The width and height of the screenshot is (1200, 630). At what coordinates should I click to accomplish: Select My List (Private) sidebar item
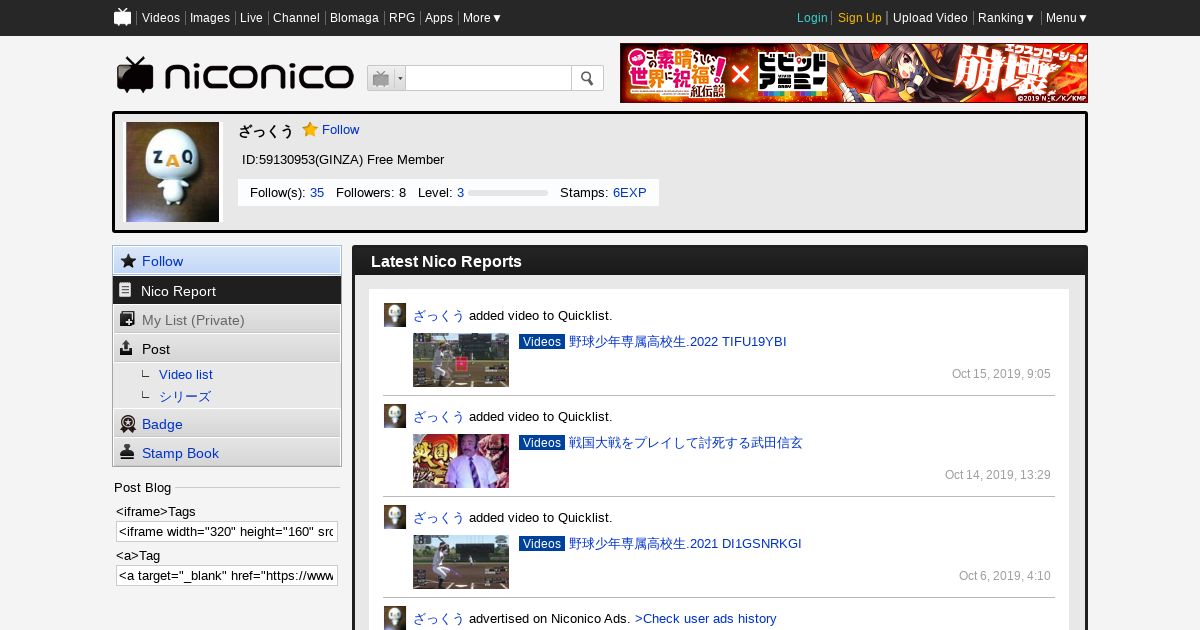tap(227, 319)
